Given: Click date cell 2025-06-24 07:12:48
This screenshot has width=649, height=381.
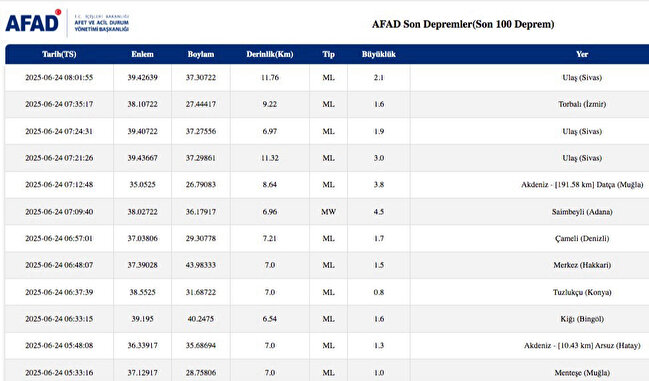Looking at the screenshot, I should (59, 185).
